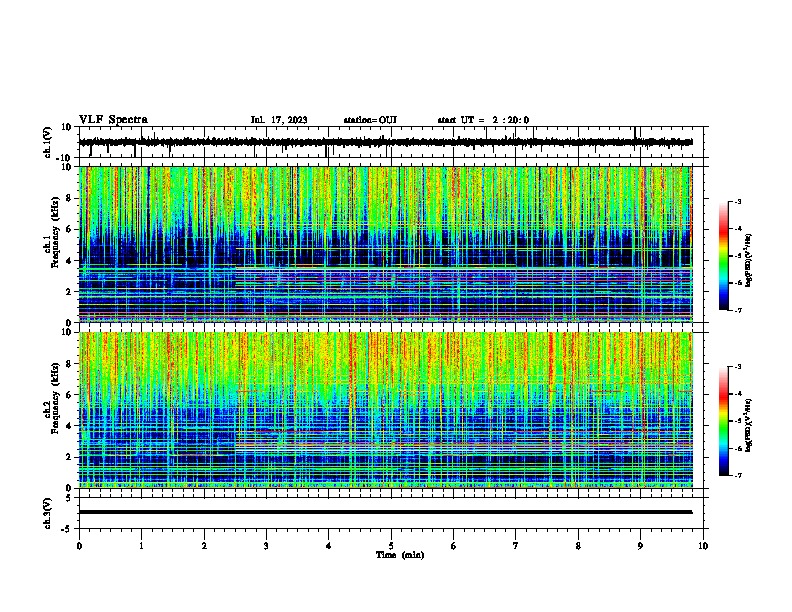Image resolution: width=792 pixels, height=612 pixels.
Task: Click the 8 kHz tick on ch.1 spectrogram
Action: [69, 198]
